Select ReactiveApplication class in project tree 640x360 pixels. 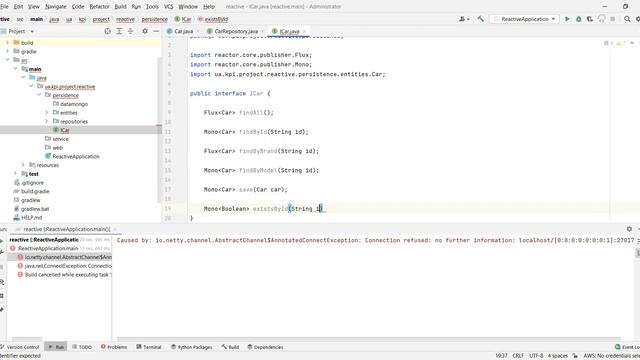[x=76, y=156]
